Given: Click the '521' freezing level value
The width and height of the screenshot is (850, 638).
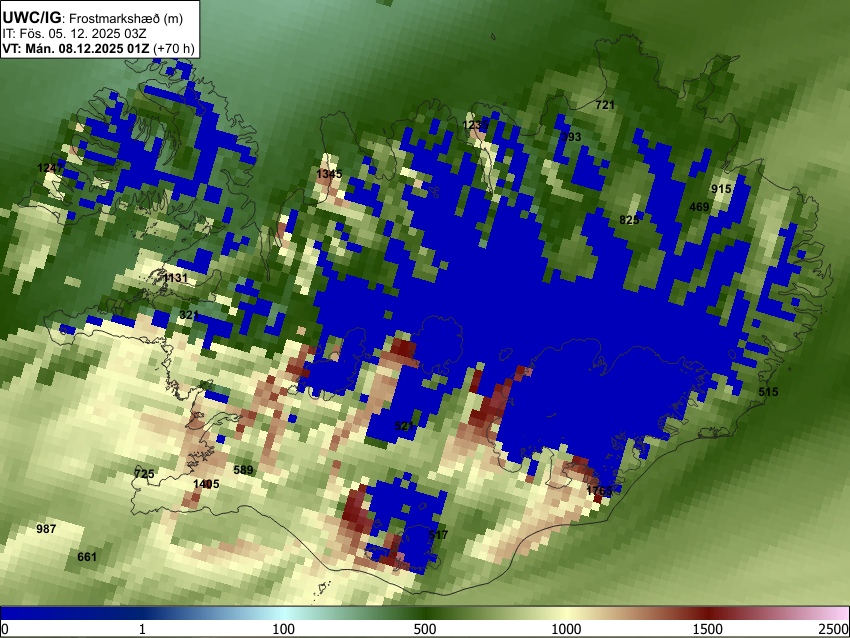Looking at the screenshot, I should (404, 426).
